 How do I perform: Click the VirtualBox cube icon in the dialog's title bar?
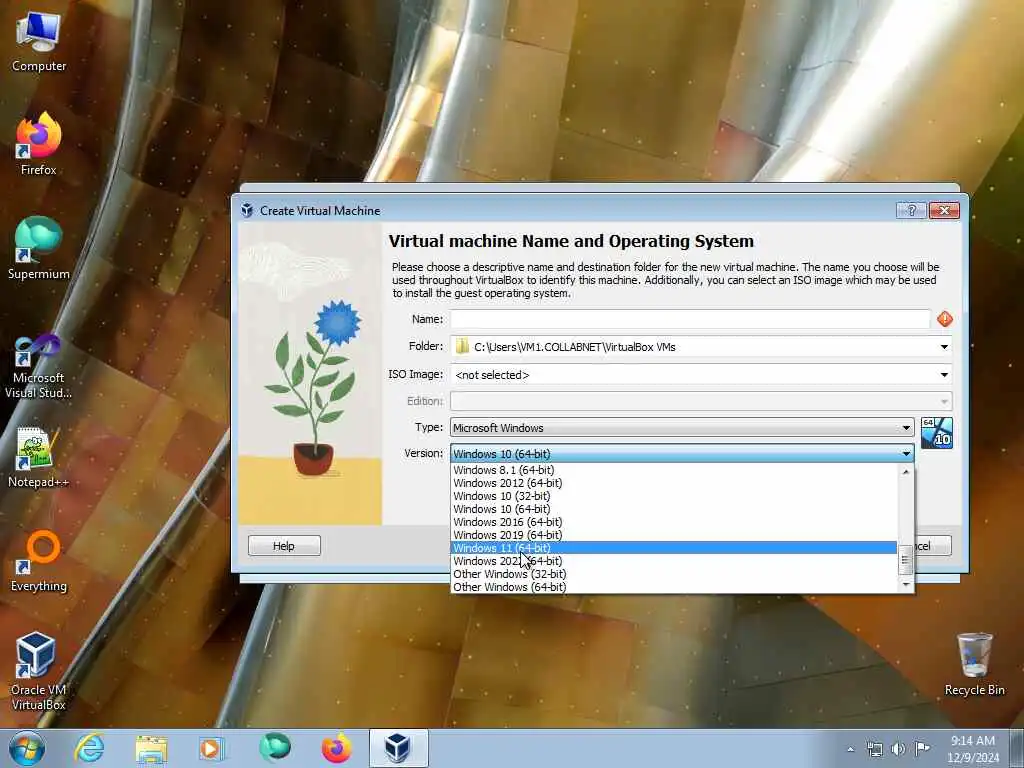247,210
